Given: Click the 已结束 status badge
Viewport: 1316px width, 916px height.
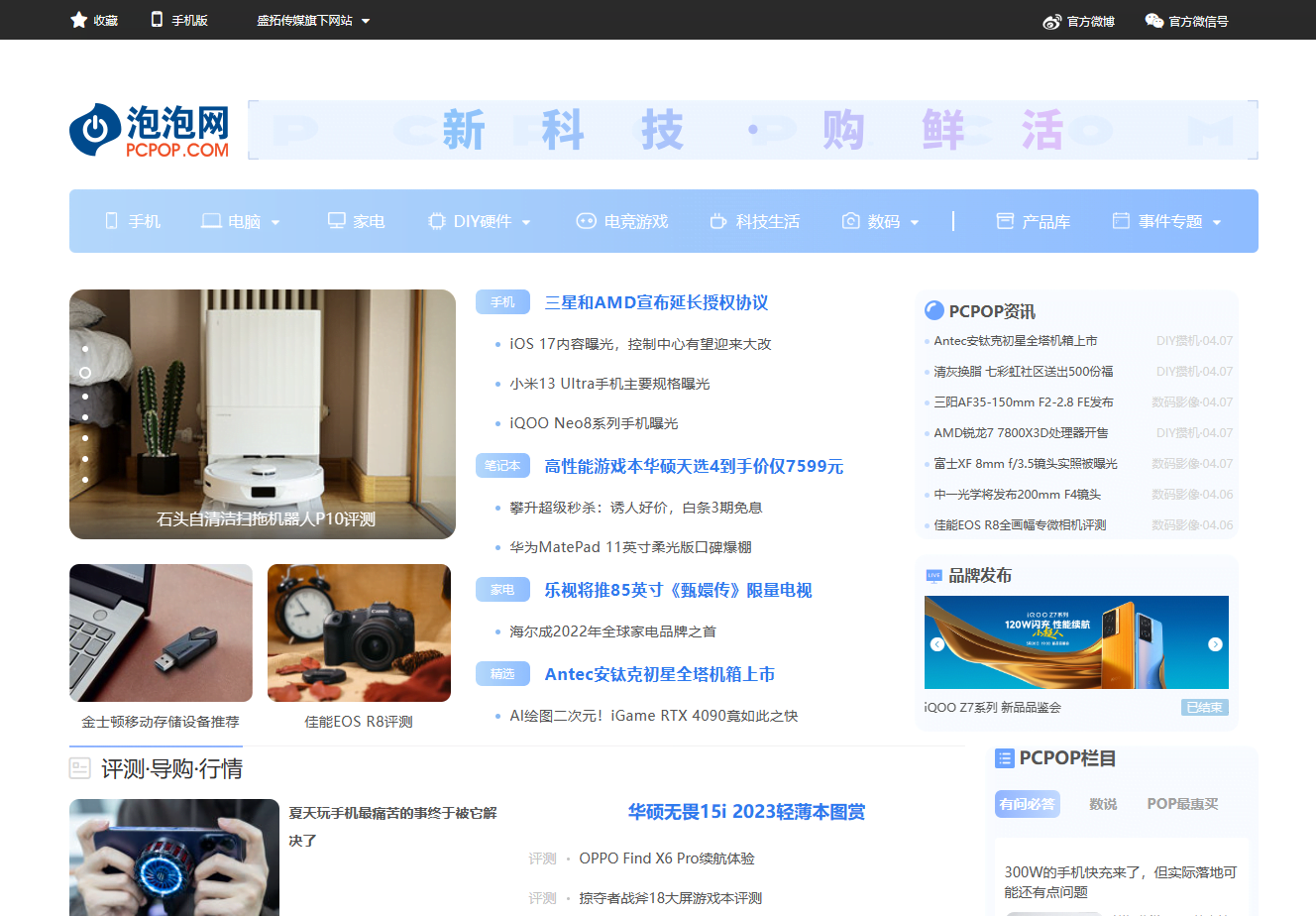Looking at the screenshot, I should tap(1205, 707).
